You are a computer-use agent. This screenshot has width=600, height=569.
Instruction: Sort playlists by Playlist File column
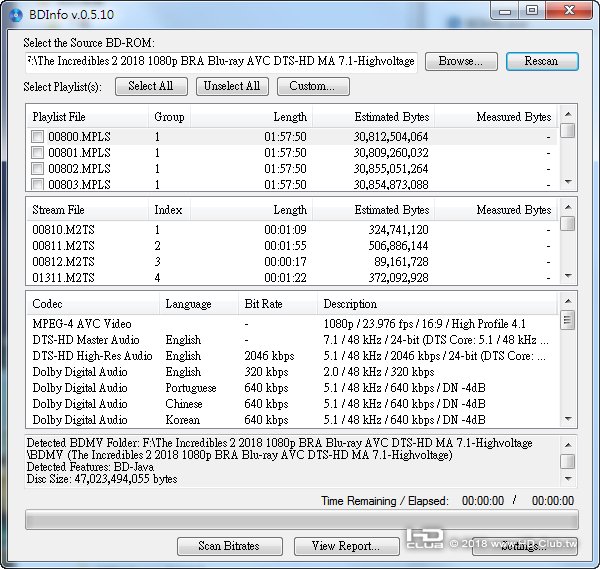point(88,117)
